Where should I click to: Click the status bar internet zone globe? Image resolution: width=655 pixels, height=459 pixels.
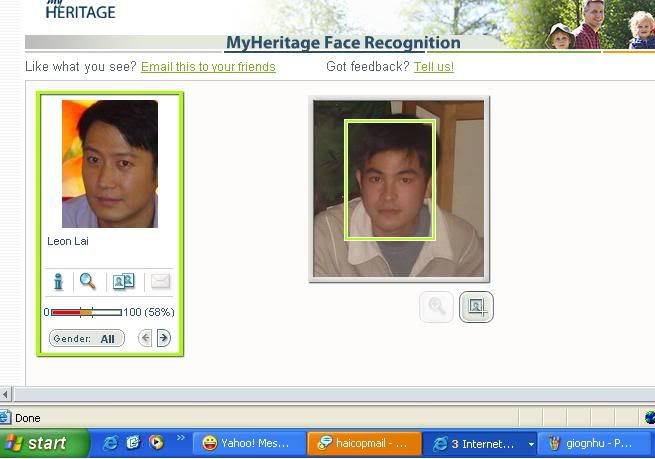(x=650, y=417)
